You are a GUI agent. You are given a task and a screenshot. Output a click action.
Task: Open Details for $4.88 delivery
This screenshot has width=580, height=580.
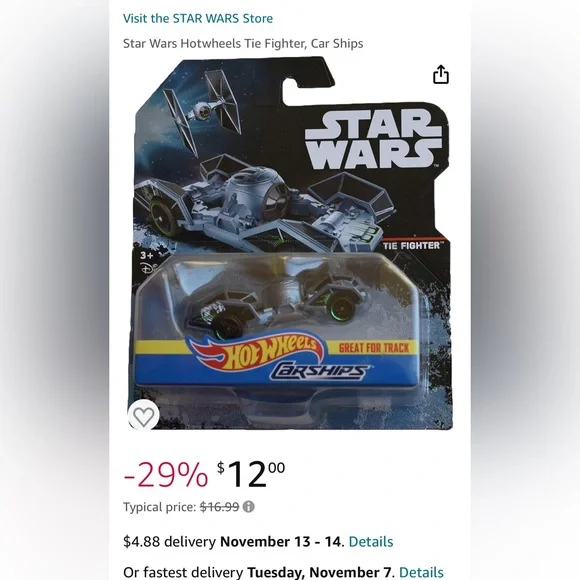coord(371,542)
